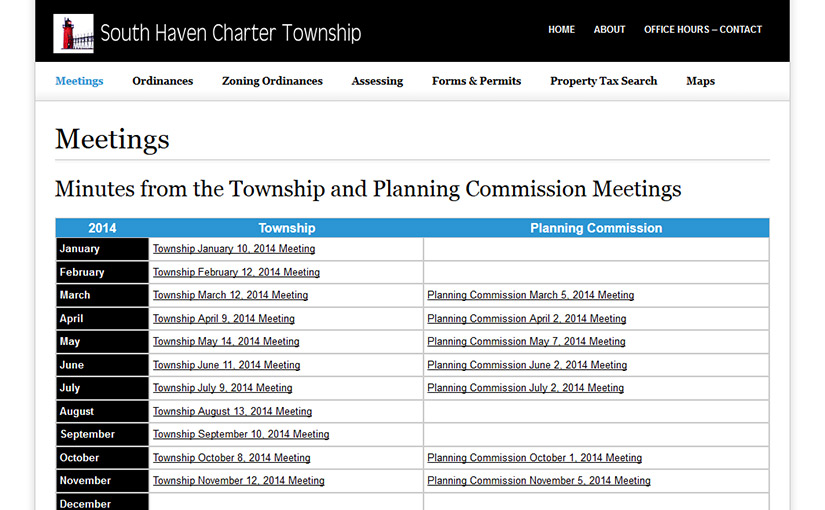This screenshot has height=510, width=825.
Task: View Planning Commission March 5, 2014 Meeting
Action: (x=530, y=295)
